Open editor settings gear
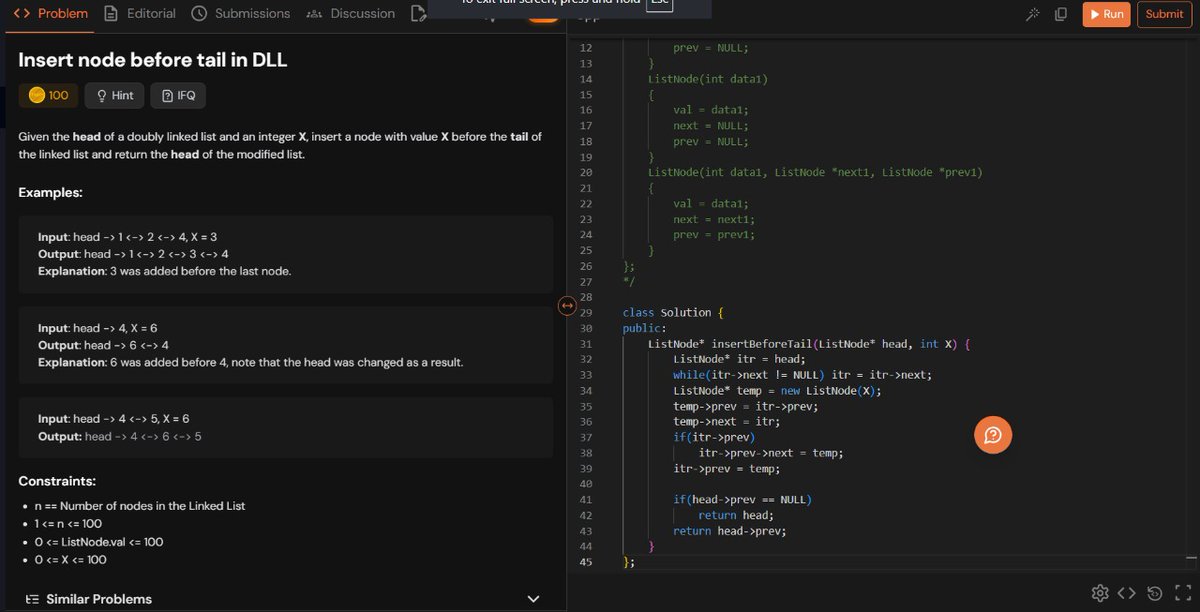The width and height of the screenshot is (1200, 612). pyautogui.click(x=1101, y=593)
